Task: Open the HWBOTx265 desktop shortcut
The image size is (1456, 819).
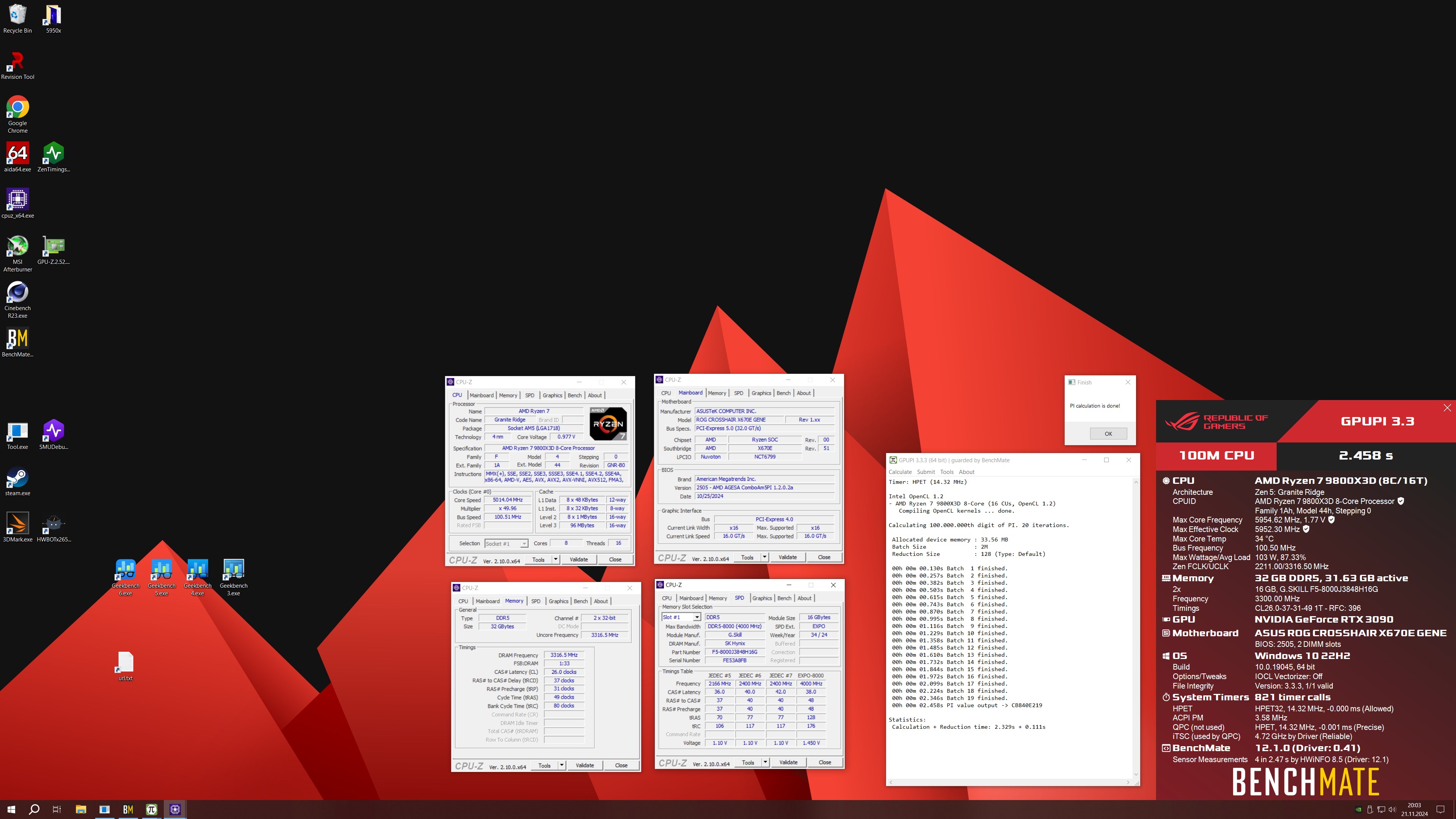Action: coord(53,527)
